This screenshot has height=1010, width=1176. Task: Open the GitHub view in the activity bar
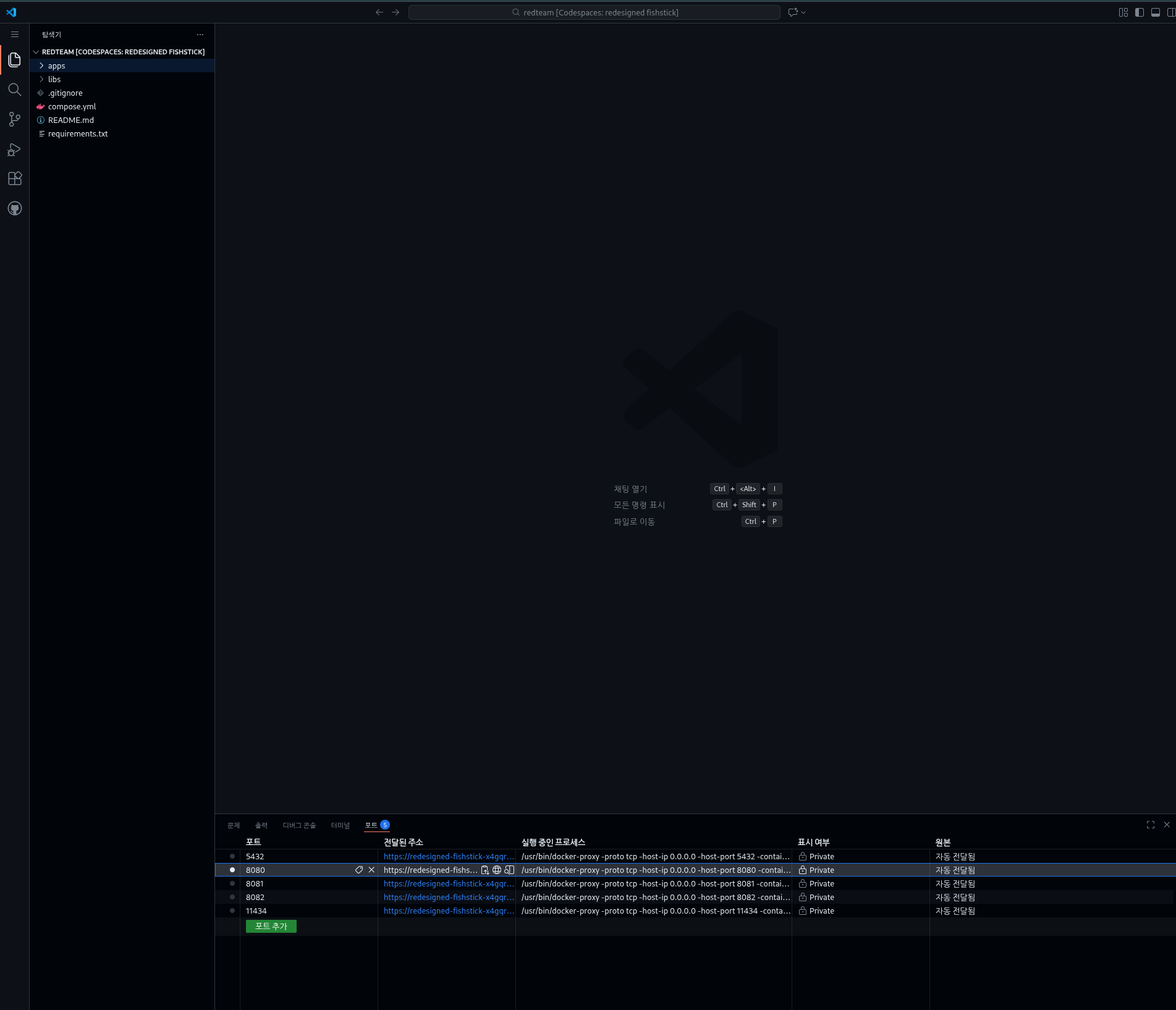coord(15,208)
